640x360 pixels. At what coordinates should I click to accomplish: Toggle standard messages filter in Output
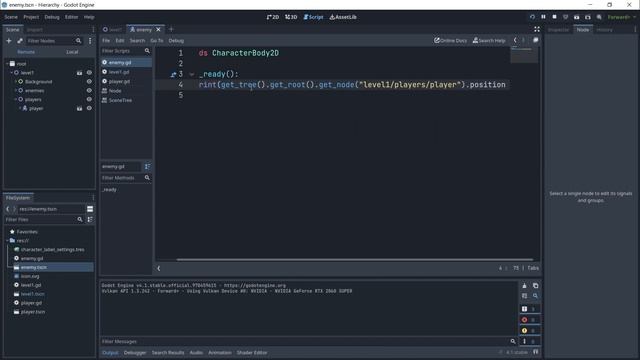529,309
